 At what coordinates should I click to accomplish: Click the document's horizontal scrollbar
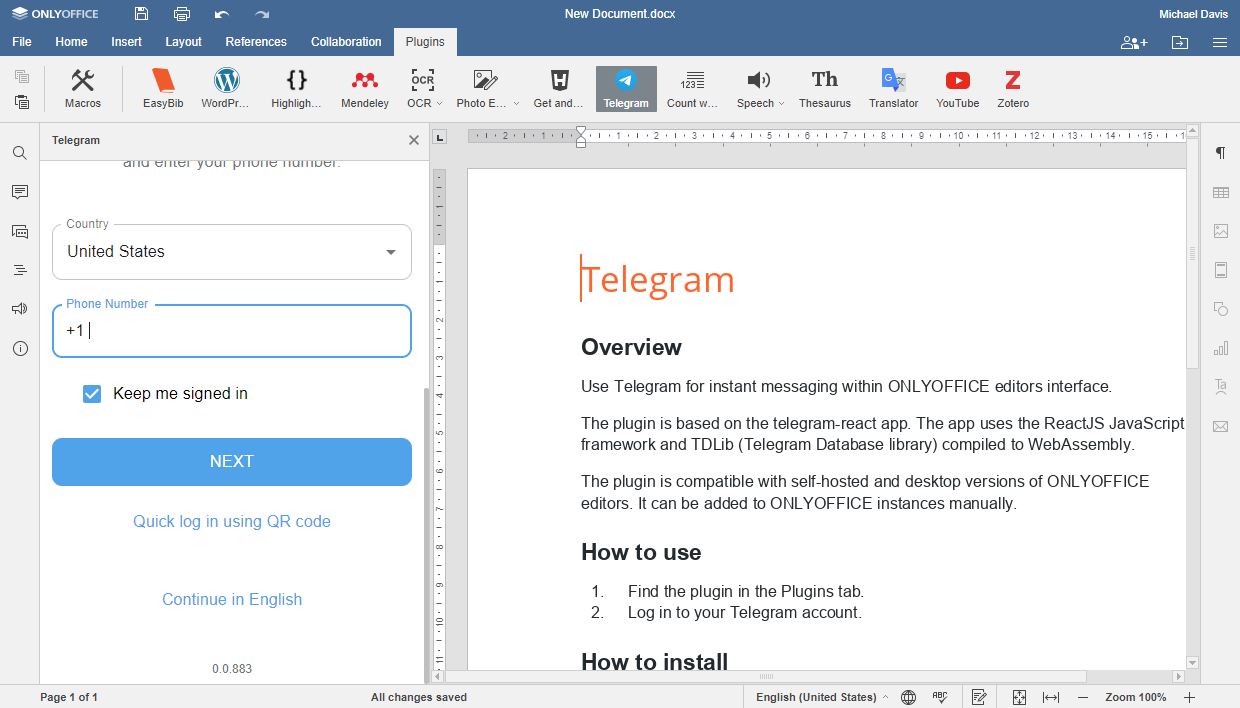[766, 677]
